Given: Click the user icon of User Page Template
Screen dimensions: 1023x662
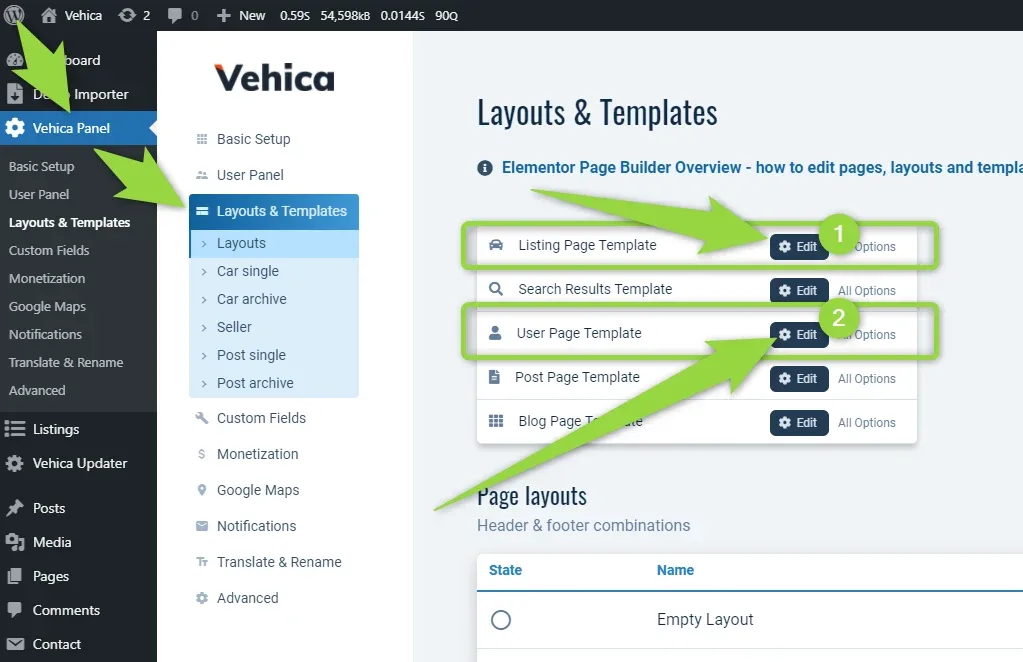Looking at the screenshot, I should [495, 333].
